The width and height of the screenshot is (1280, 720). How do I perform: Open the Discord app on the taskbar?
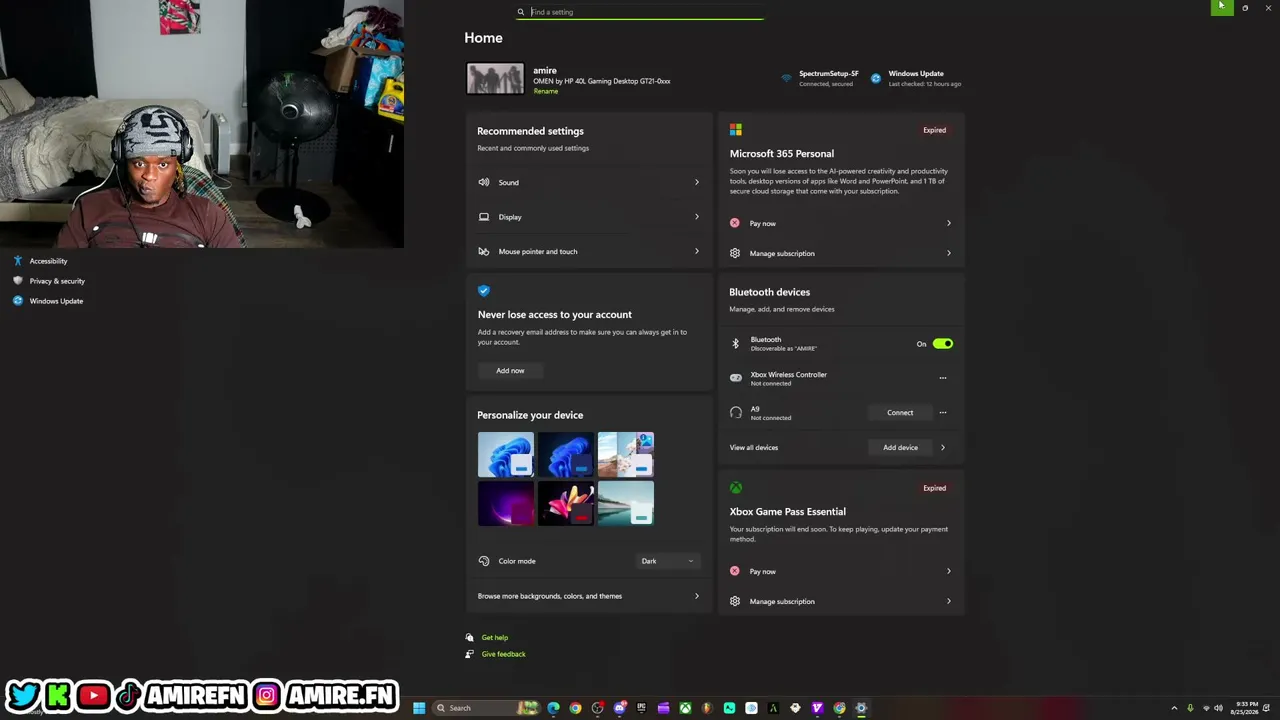(619, 708)
